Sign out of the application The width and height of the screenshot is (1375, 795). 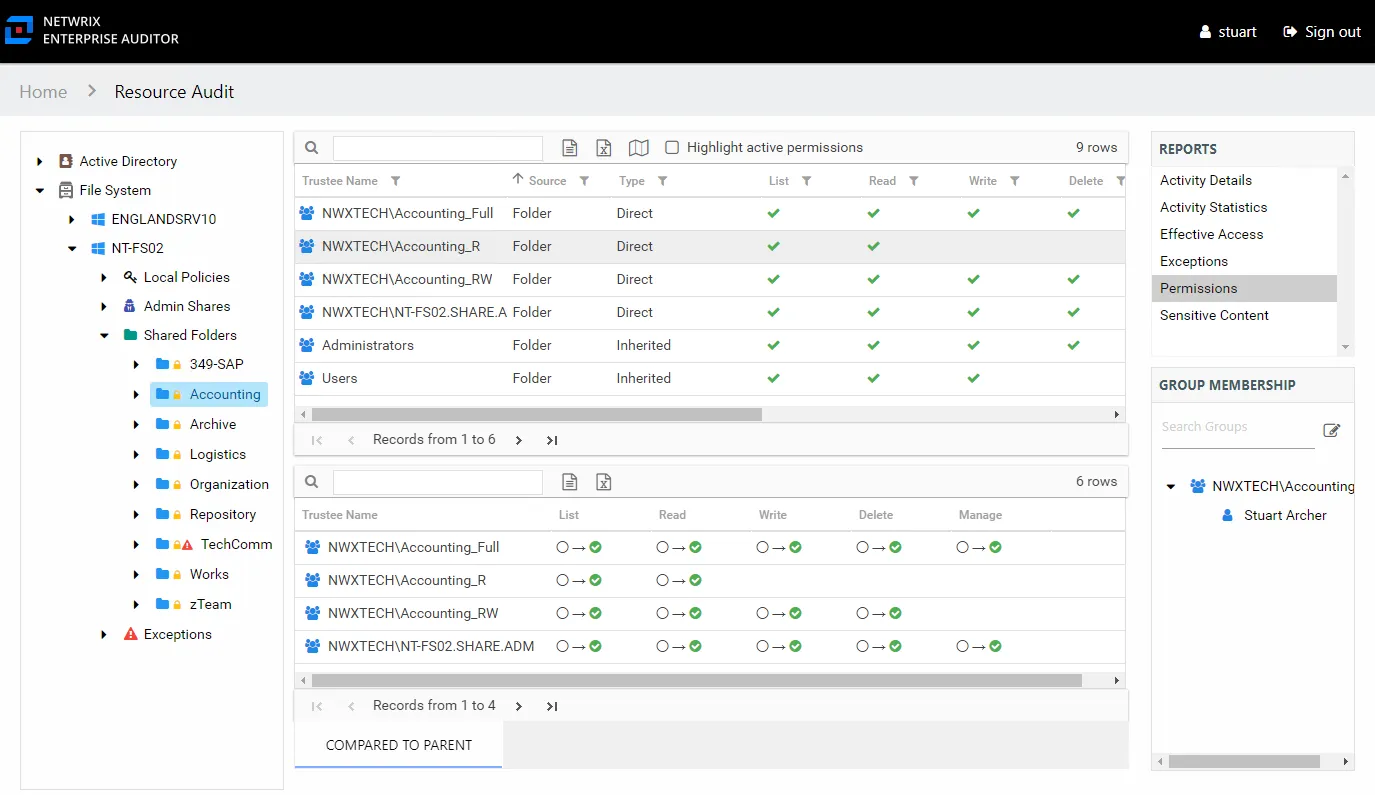(1322, 32)
